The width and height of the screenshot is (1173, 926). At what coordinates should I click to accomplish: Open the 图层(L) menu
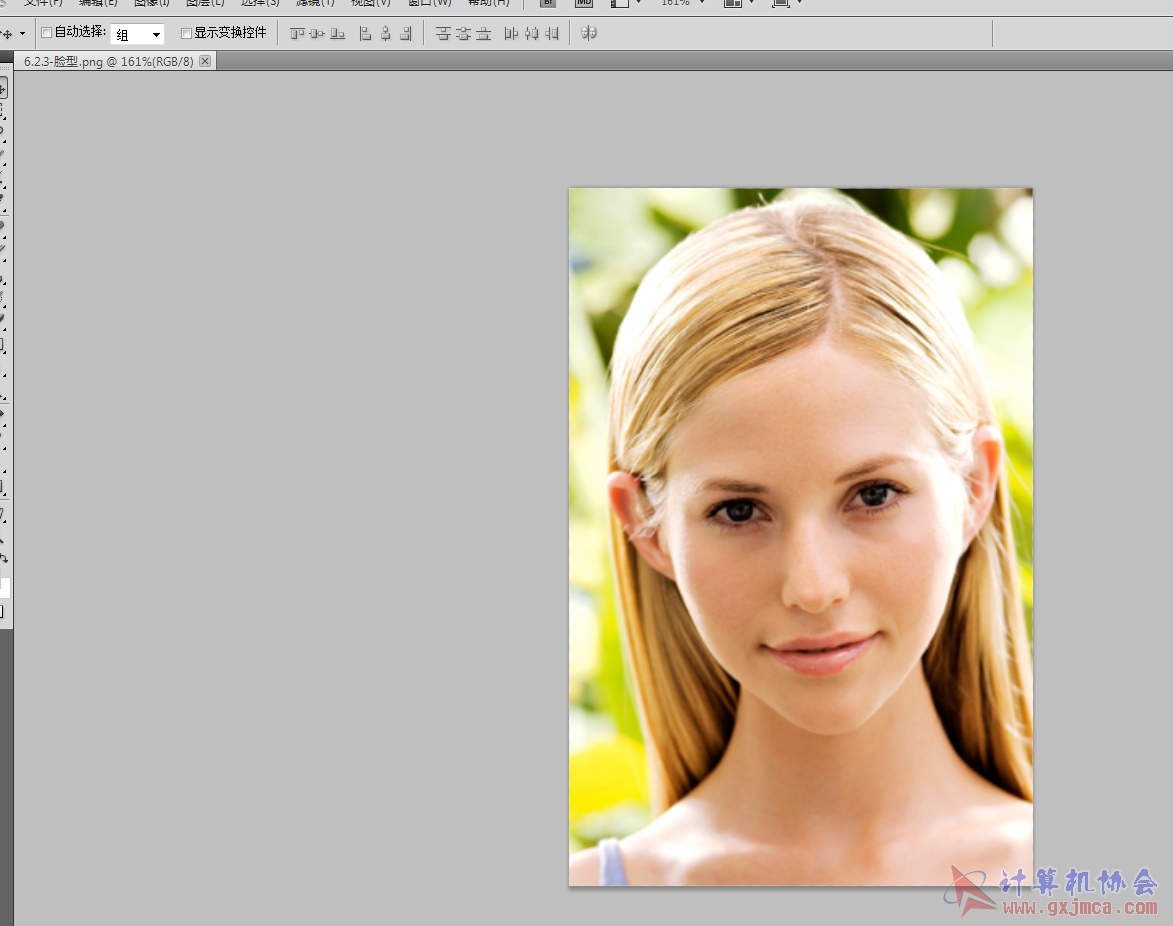click(x=205, y=3)
